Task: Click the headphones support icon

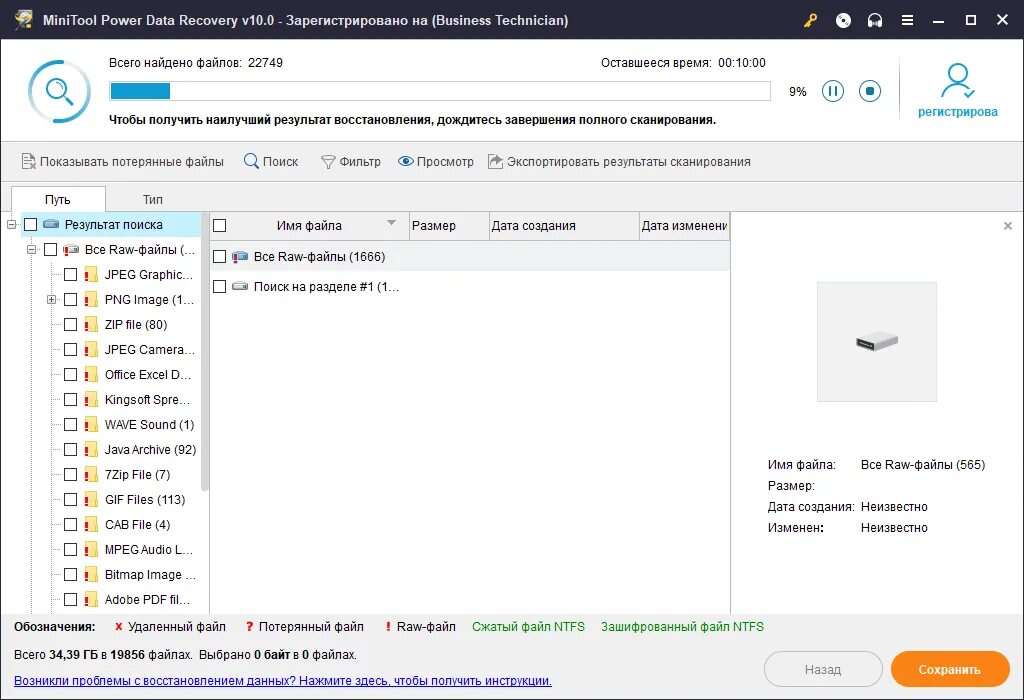Action: (x=875, y=20)
